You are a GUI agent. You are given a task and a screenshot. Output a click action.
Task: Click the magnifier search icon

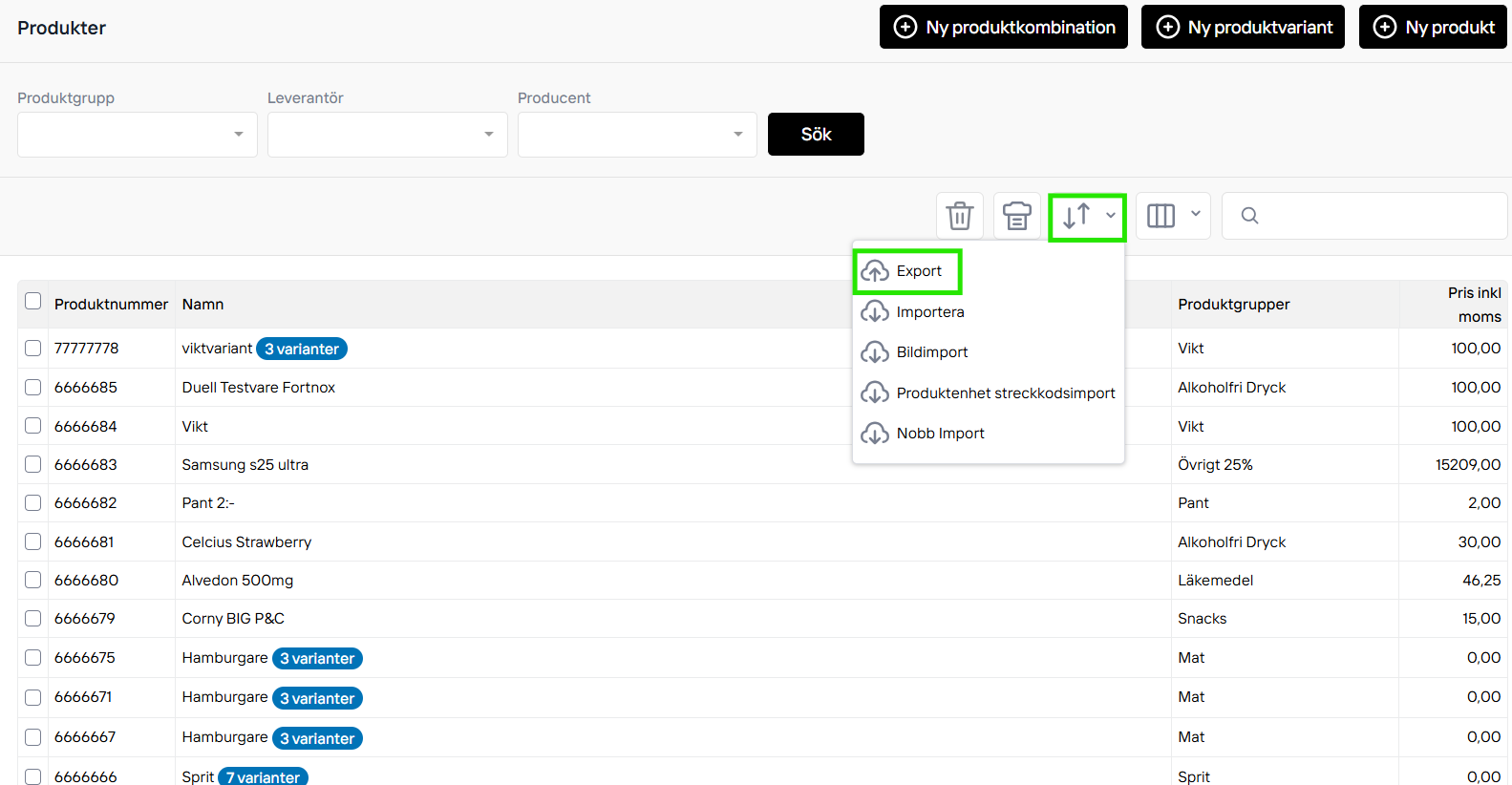click(x=1249, y=216)
